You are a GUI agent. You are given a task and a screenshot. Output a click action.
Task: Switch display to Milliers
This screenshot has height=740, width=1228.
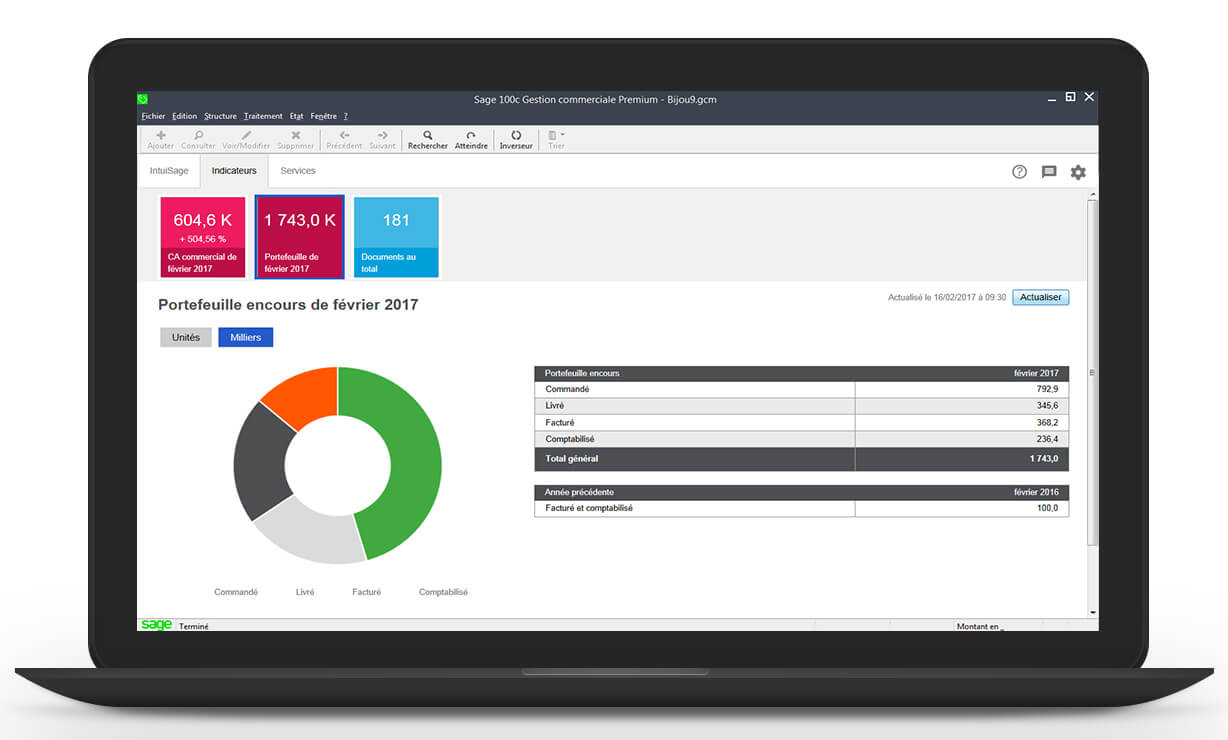point(245,337)
